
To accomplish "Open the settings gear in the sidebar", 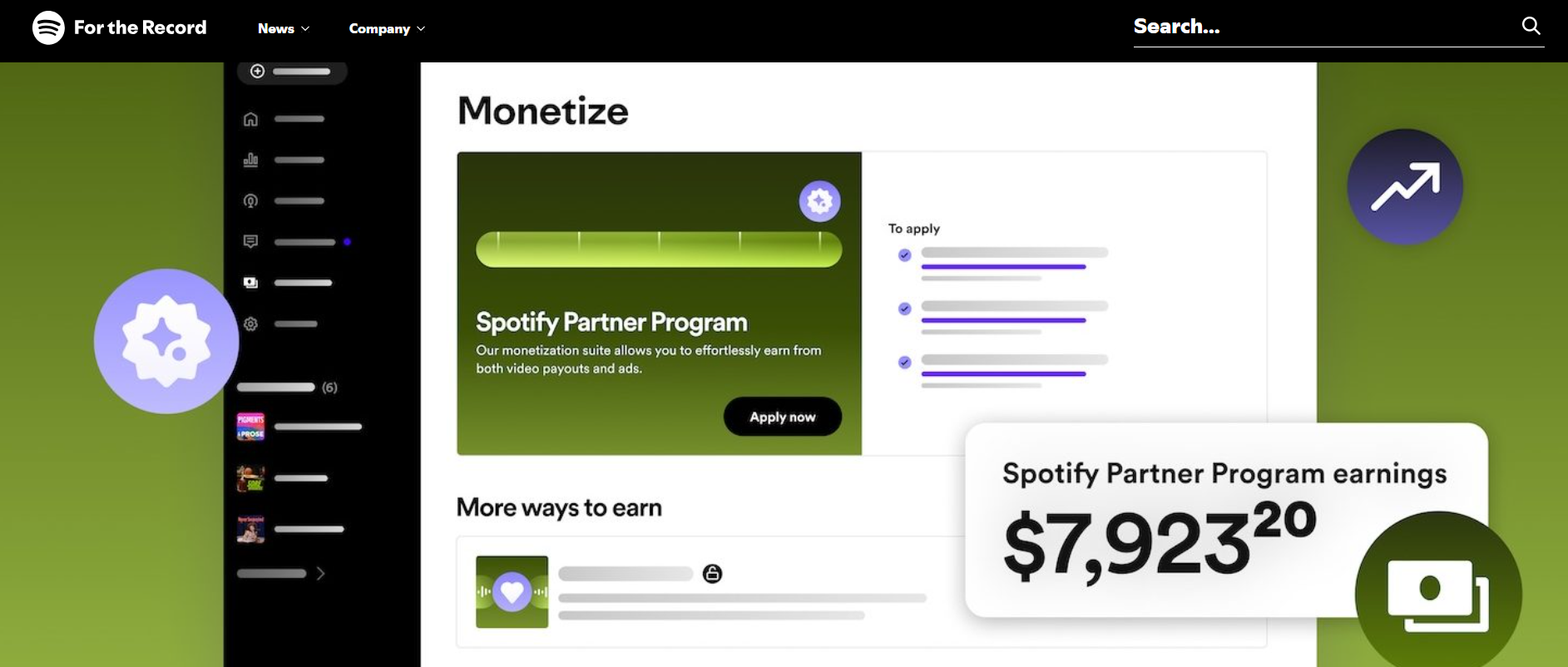I will (250, 324).
